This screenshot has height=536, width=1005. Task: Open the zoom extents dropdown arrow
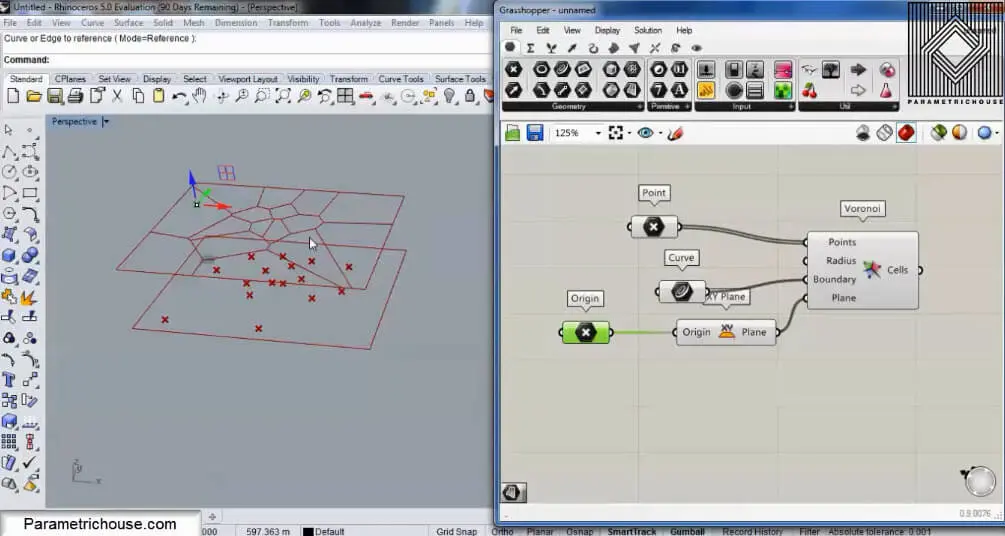(629, 133)
